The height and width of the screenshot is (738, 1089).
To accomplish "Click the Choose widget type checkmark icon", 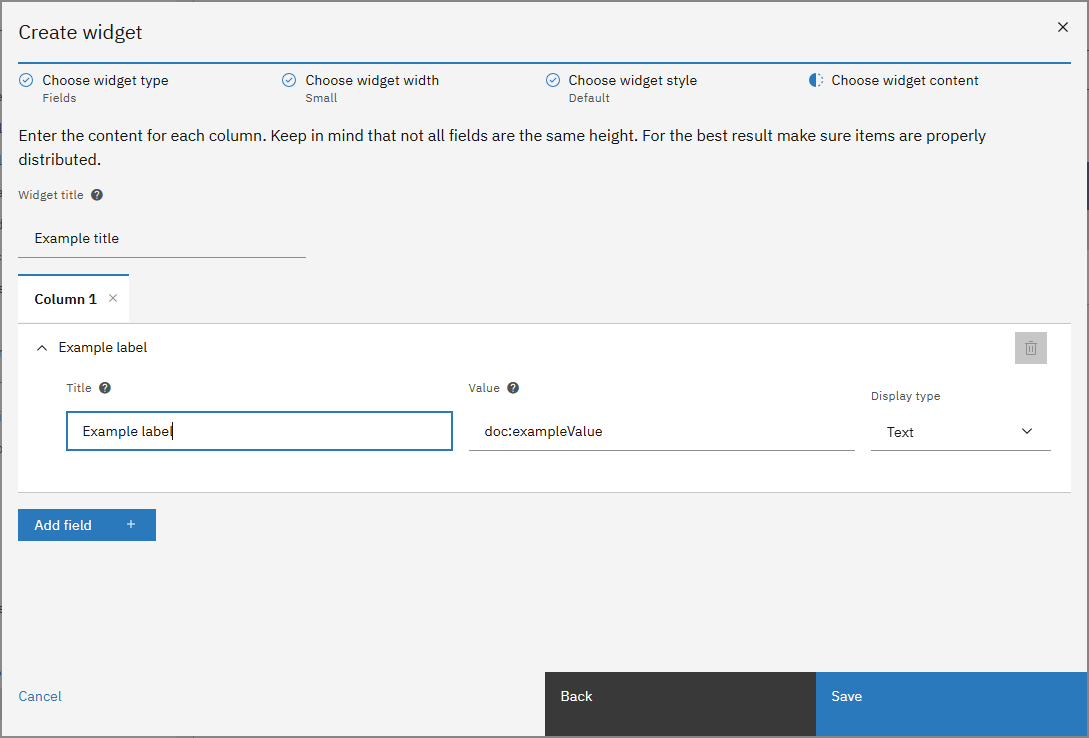I will [x=26, y=80].
